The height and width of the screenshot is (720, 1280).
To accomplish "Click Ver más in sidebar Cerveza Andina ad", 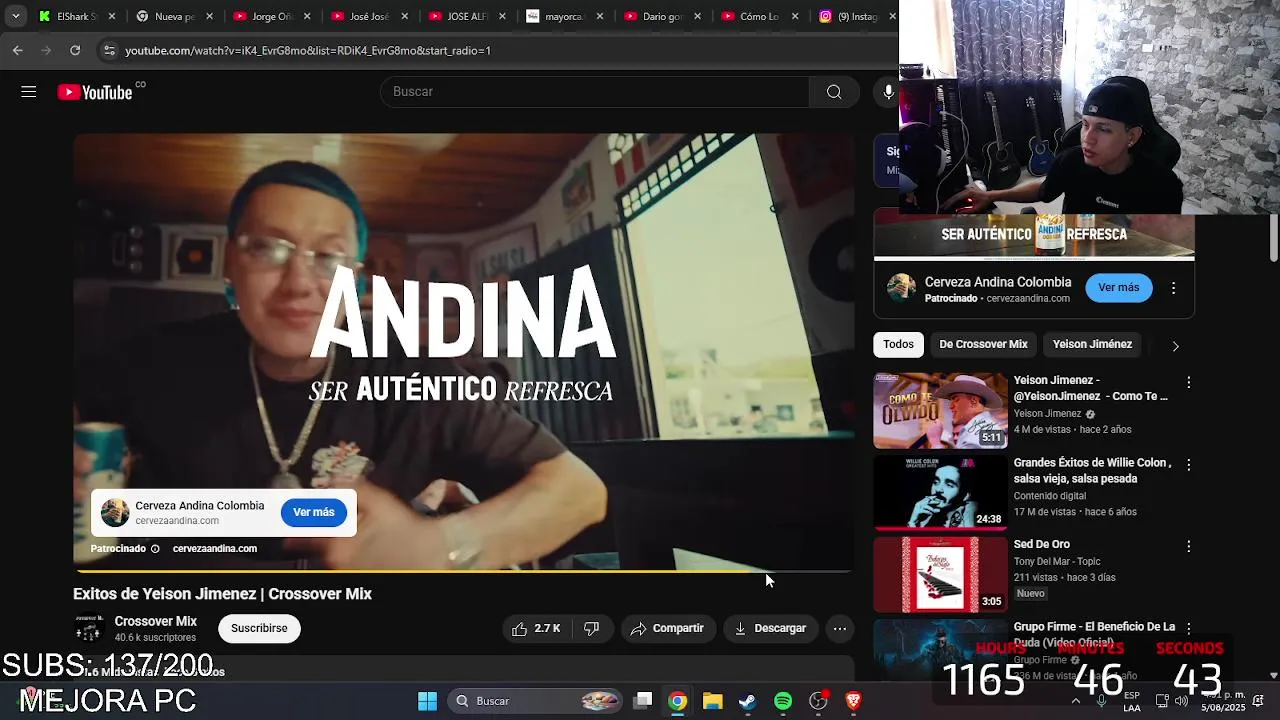I will [x=1118, y=288].
